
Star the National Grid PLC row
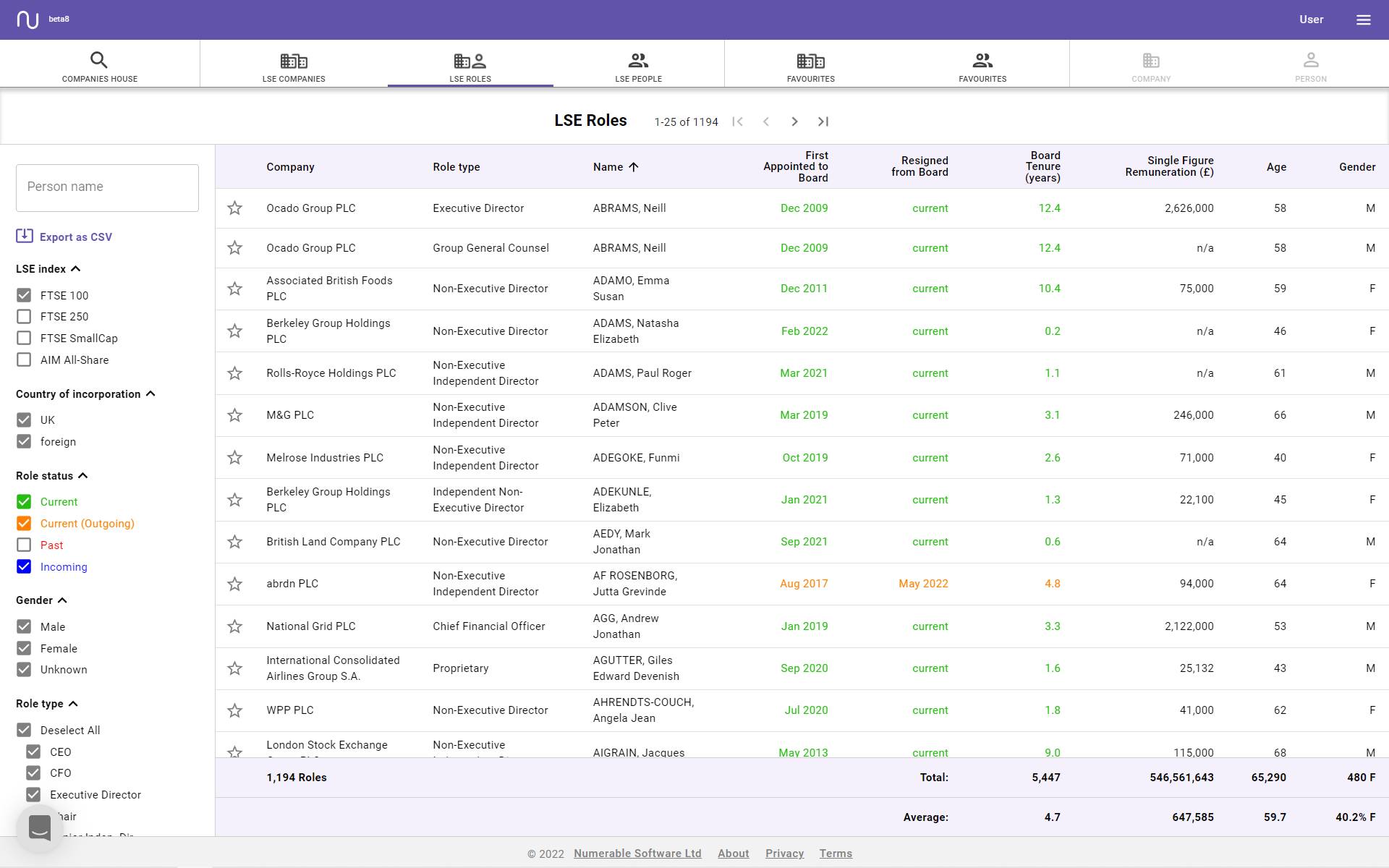[234, 626]
